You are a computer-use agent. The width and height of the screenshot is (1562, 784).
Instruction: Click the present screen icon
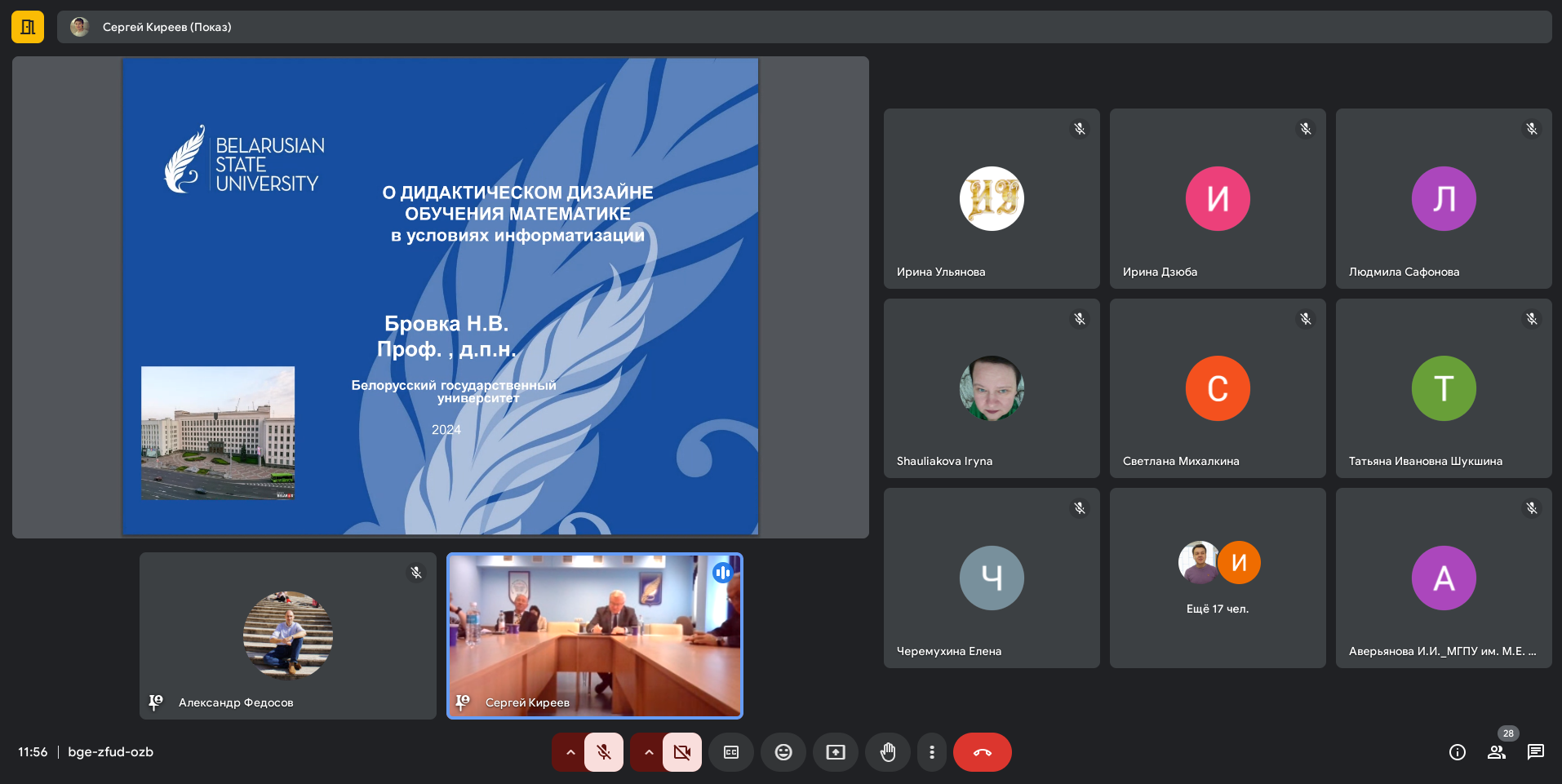(x=836, y=752)
